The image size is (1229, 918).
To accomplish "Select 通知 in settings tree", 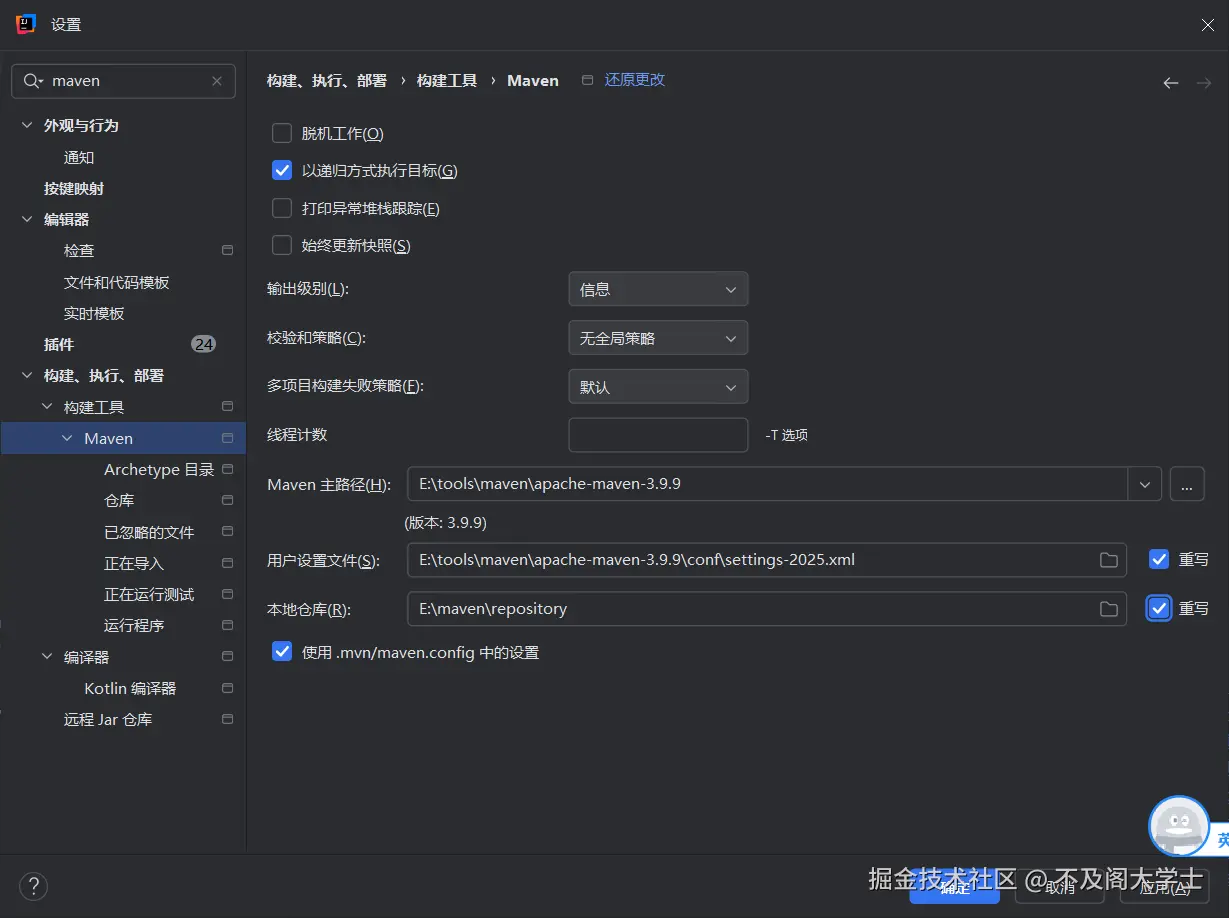I will click(79, 157).
